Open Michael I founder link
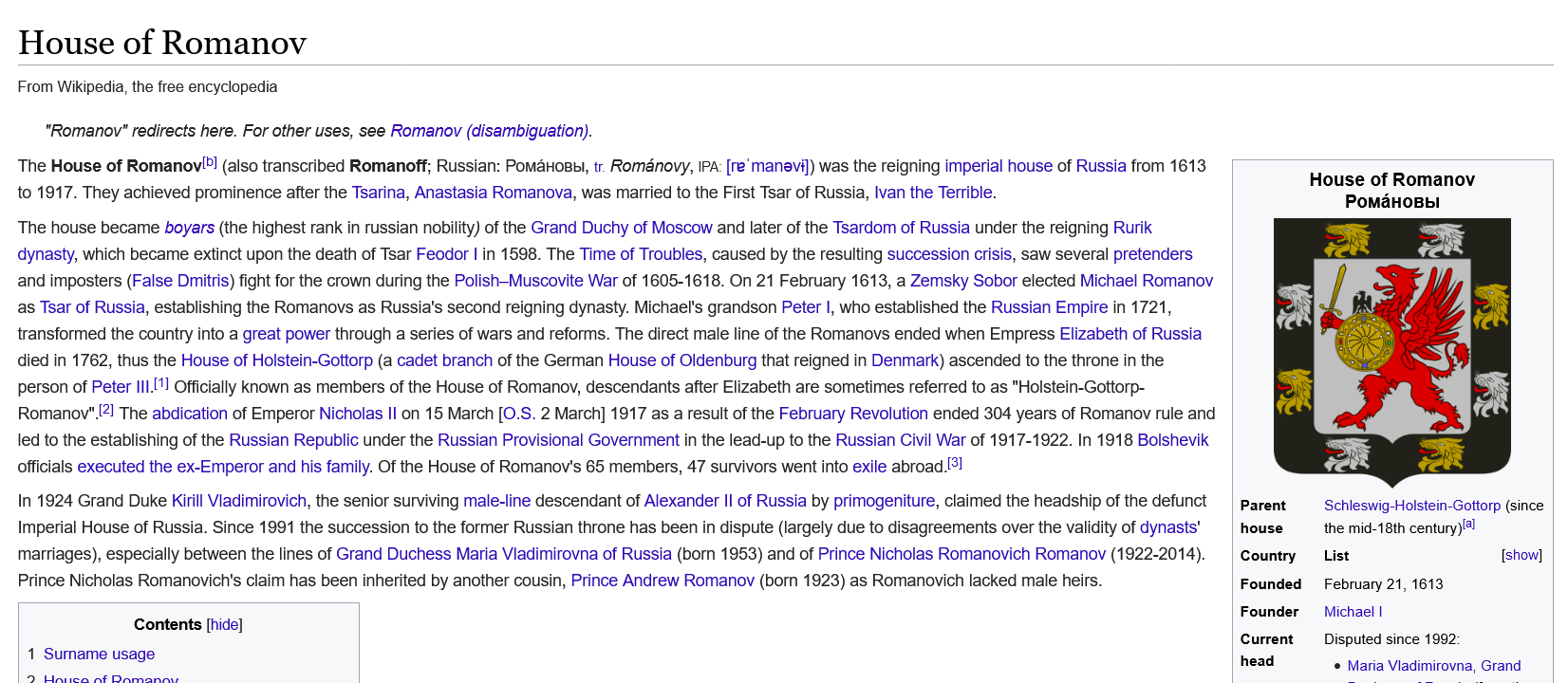 tap(1353, 612)
